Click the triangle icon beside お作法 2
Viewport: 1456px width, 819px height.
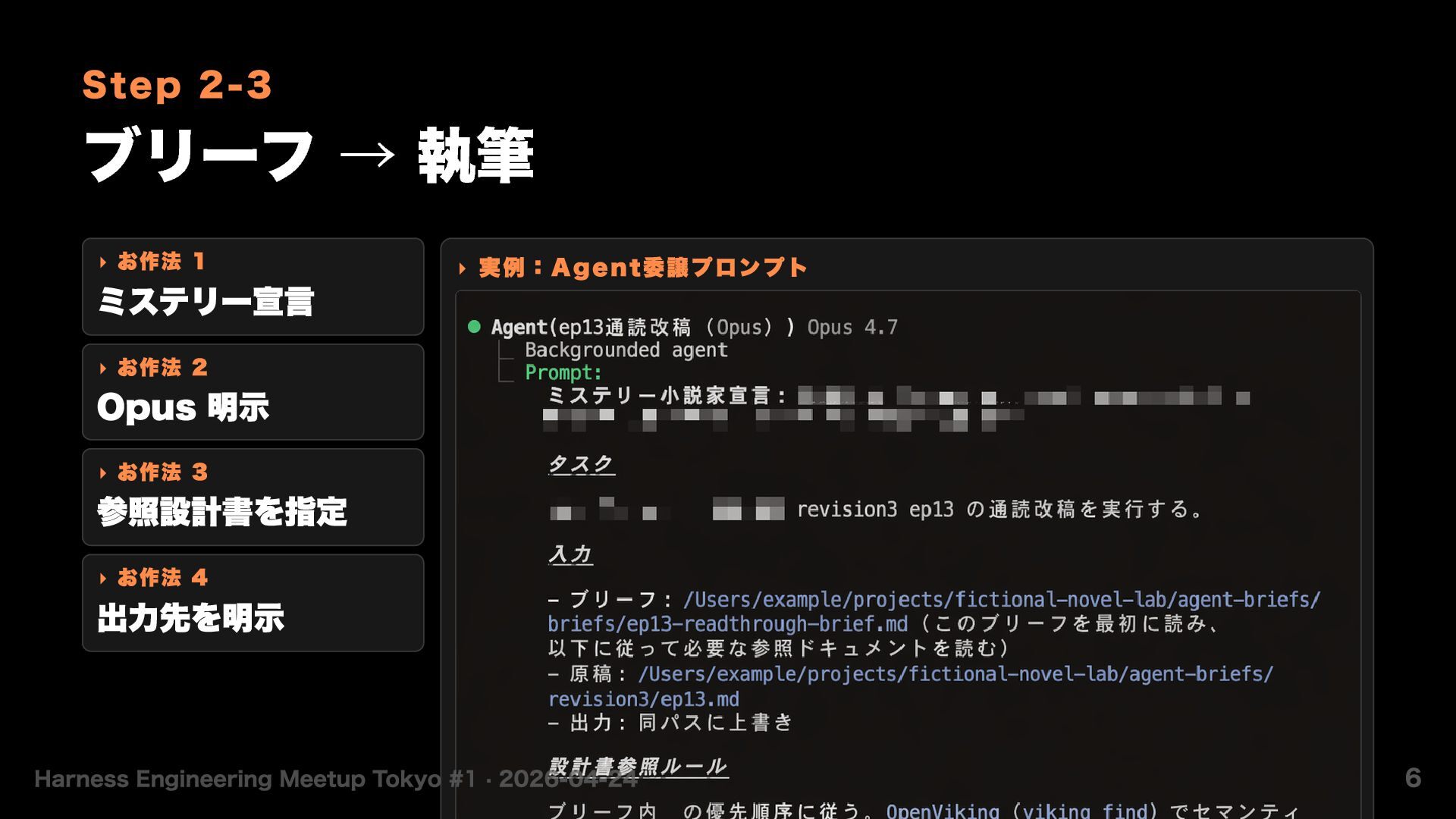point(103,369)
